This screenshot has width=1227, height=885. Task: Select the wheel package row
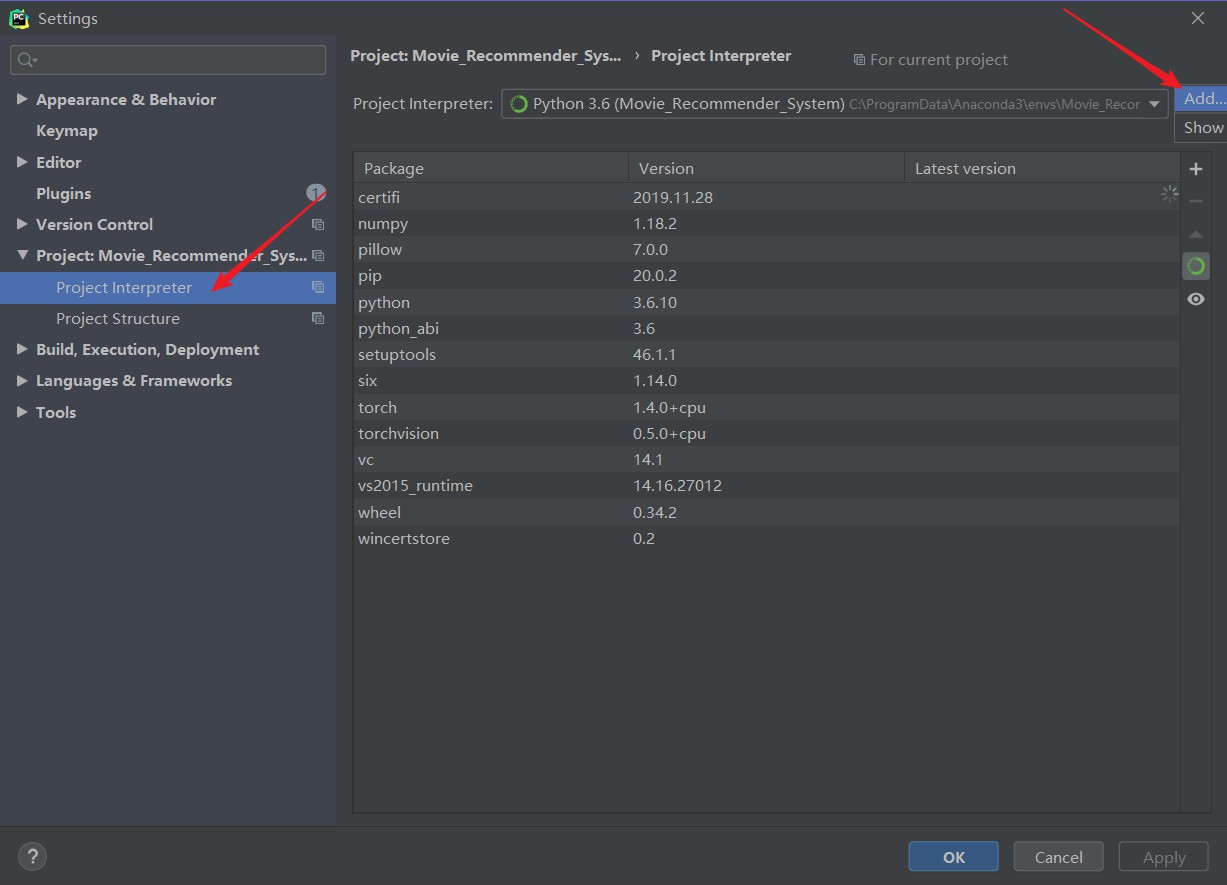(767, 512)
